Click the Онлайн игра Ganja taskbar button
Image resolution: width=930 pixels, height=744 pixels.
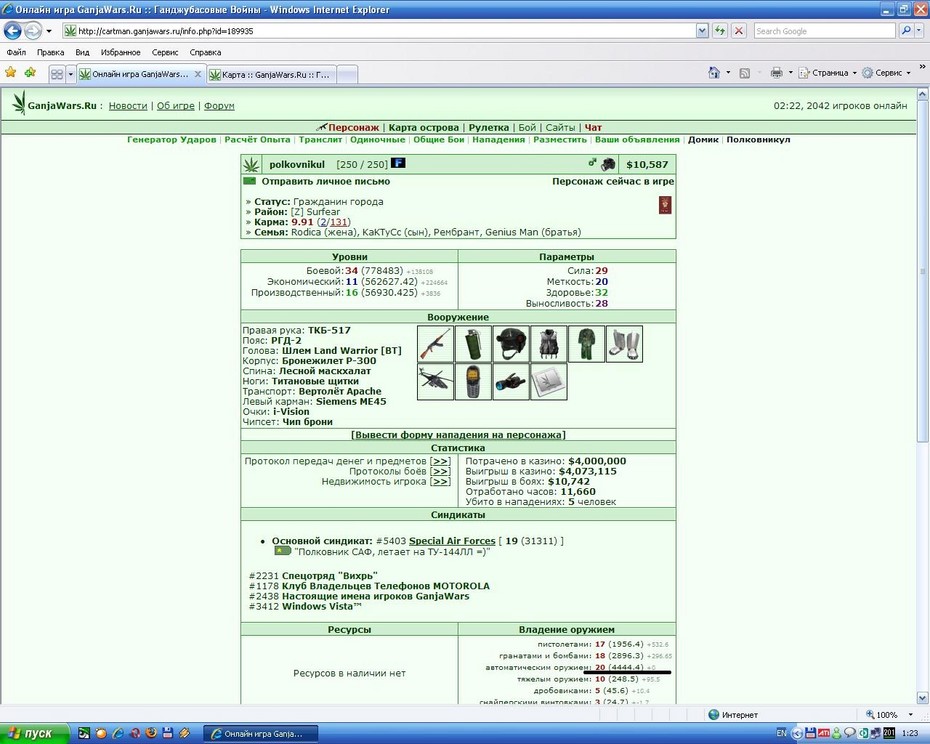pos(261,734)
